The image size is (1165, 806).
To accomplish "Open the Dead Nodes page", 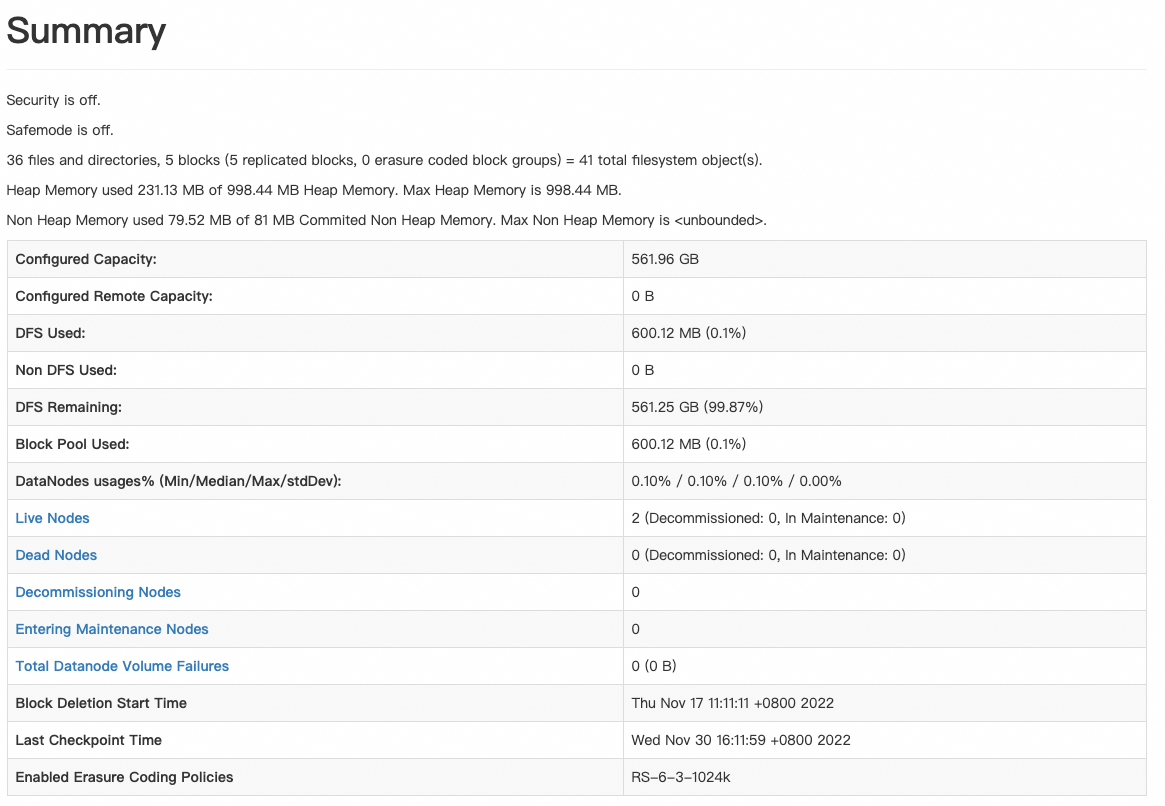I will 55,555.
